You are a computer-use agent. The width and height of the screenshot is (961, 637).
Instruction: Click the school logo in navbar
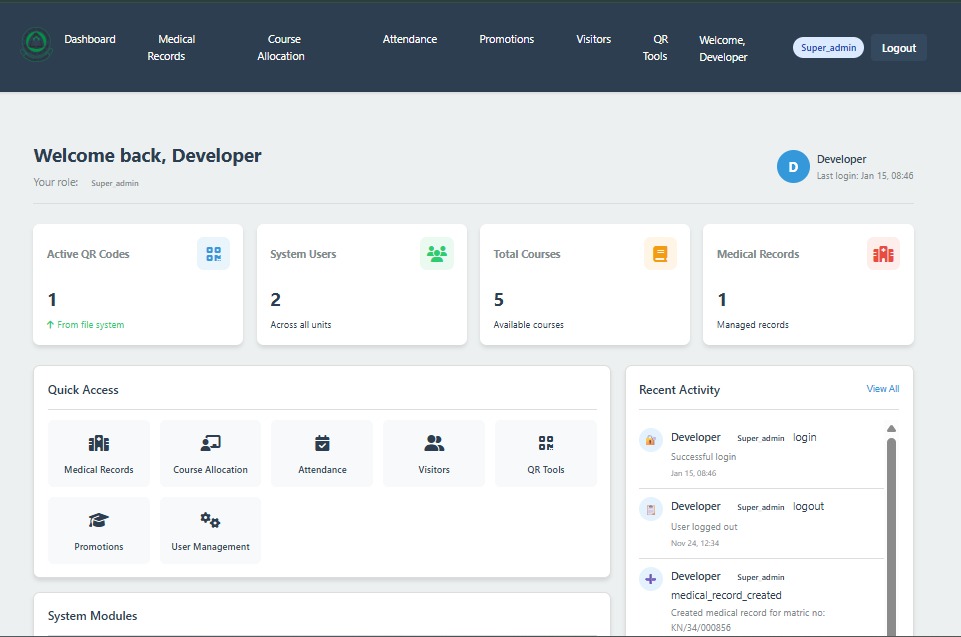pyautogui.click(x=35, y=45)
